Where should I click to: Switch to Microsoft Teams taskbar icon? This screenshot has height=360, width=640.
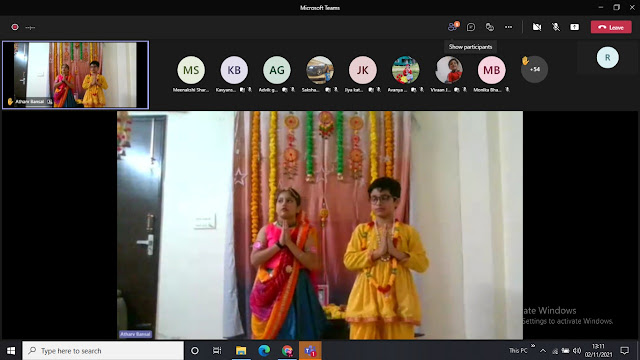coord(310,351)
